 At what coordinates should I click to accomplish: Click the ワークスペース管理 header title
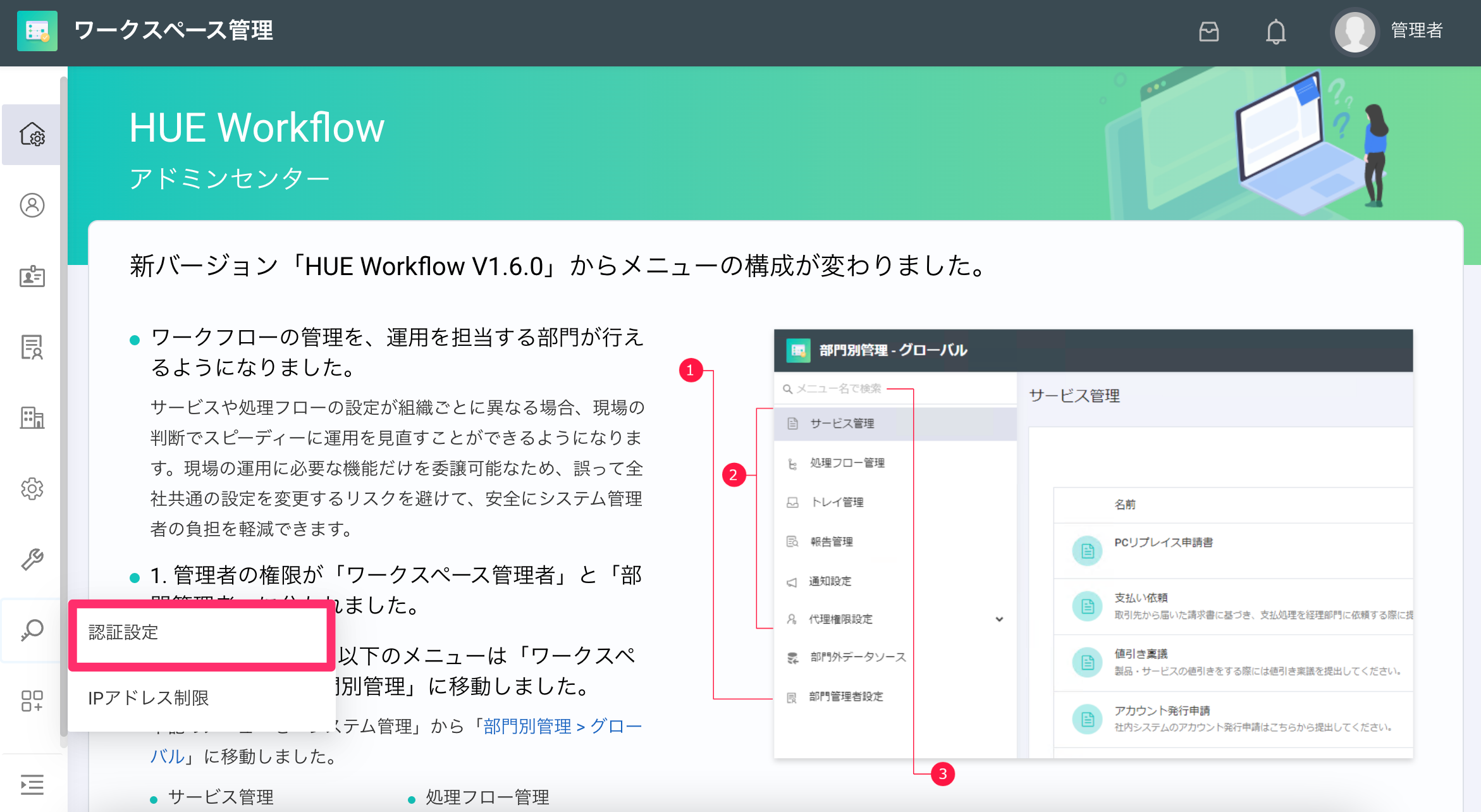(x=173, y=30)
